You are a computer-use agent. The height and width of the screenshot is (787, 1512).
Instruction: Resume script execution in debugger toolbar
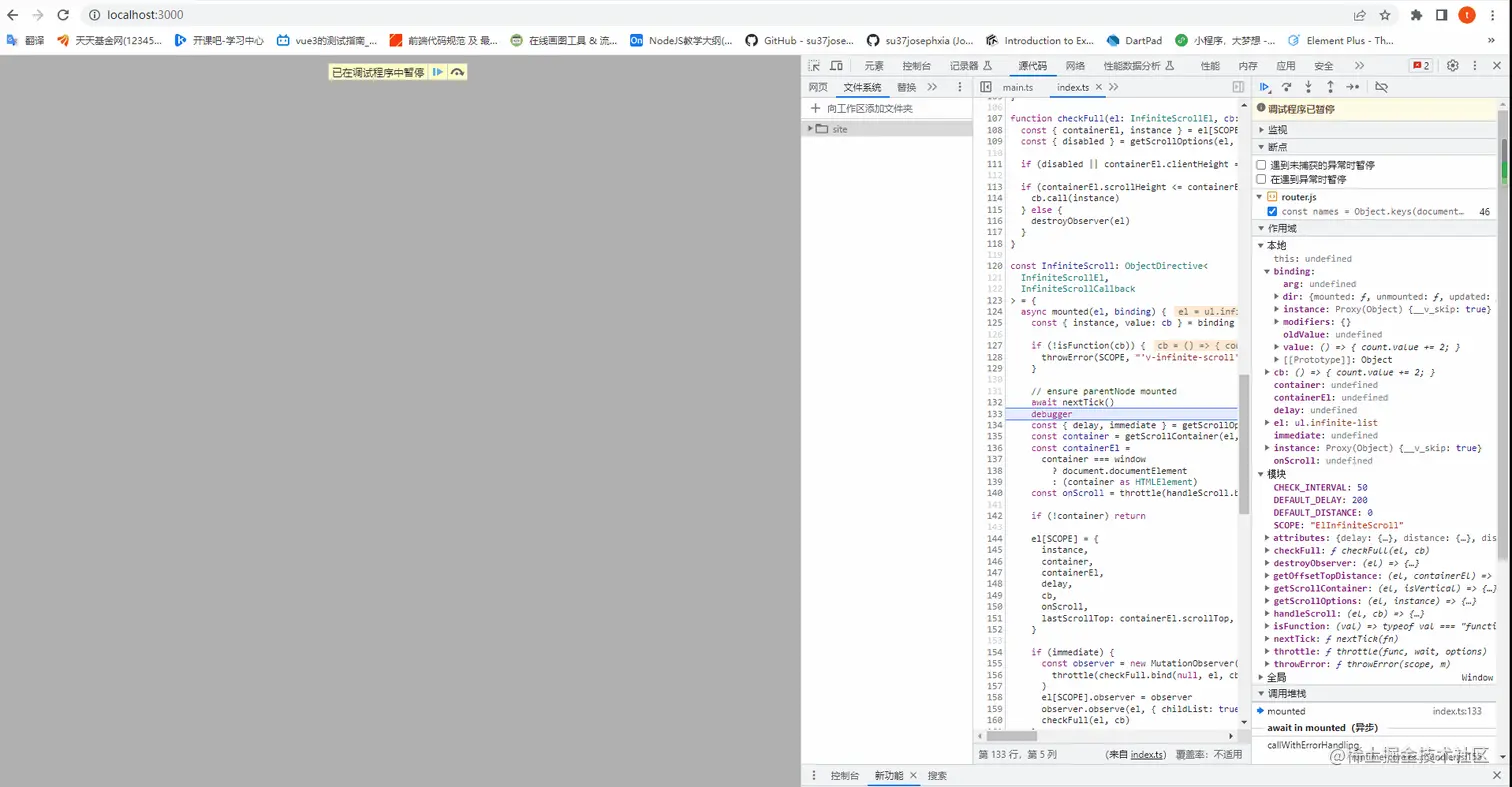point(1265,87)
